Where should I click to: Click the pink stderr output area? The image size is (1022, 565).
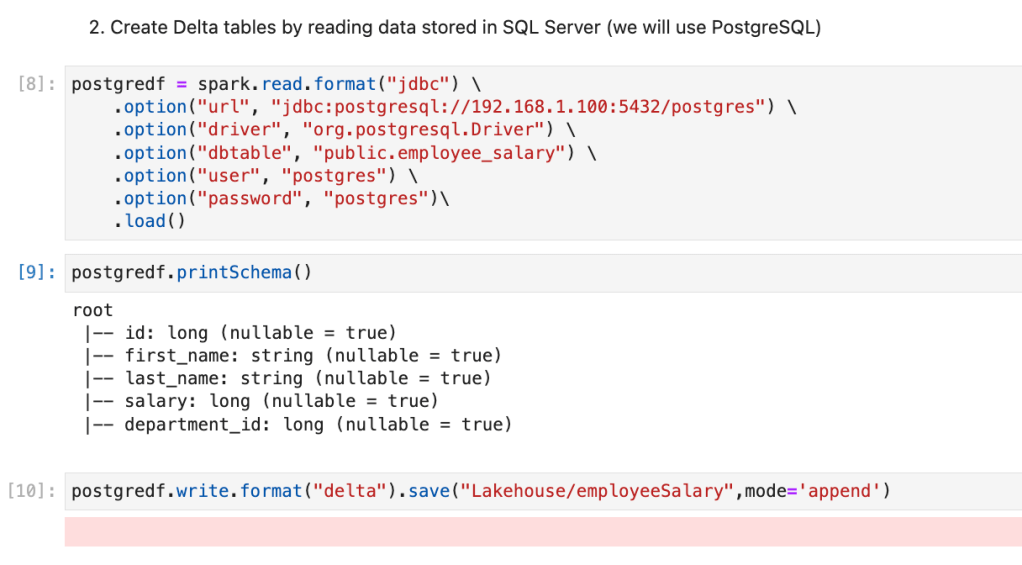click(543, 531)
